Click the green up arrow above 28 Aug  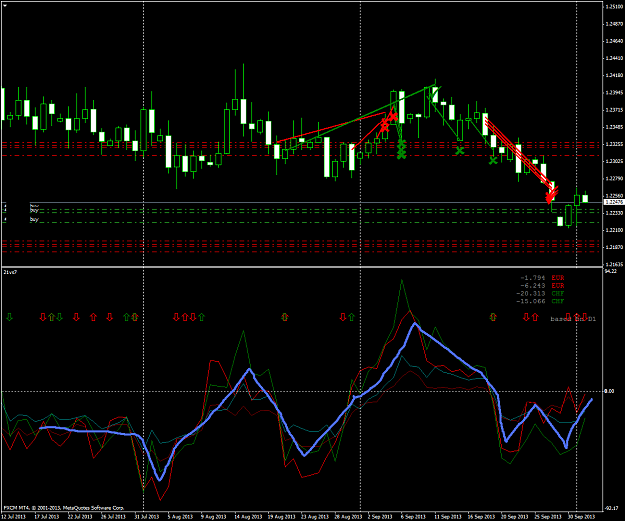click(x=351, y=317)
